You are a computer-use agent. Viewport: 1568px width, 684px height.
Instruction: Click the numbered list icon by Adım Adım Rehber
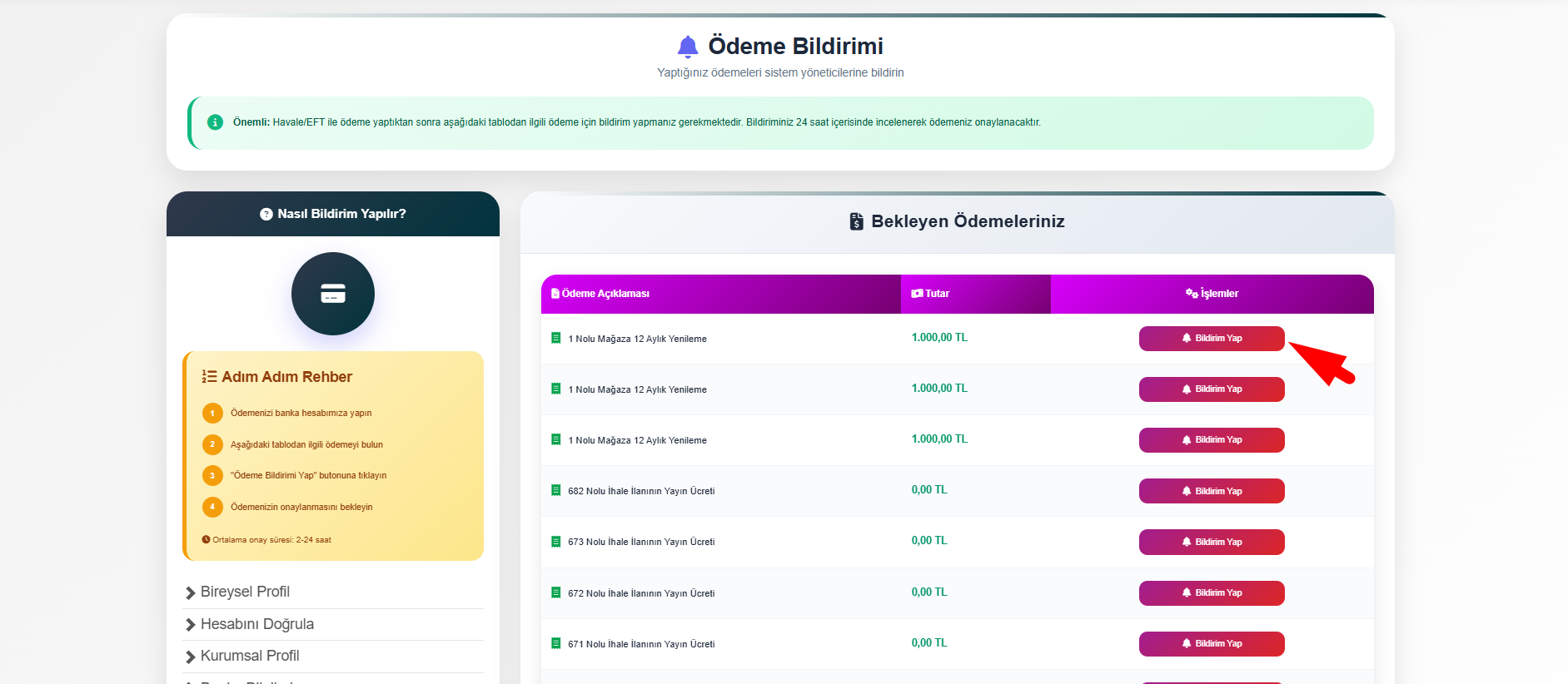pyautogui.click(x=209, y=377)
